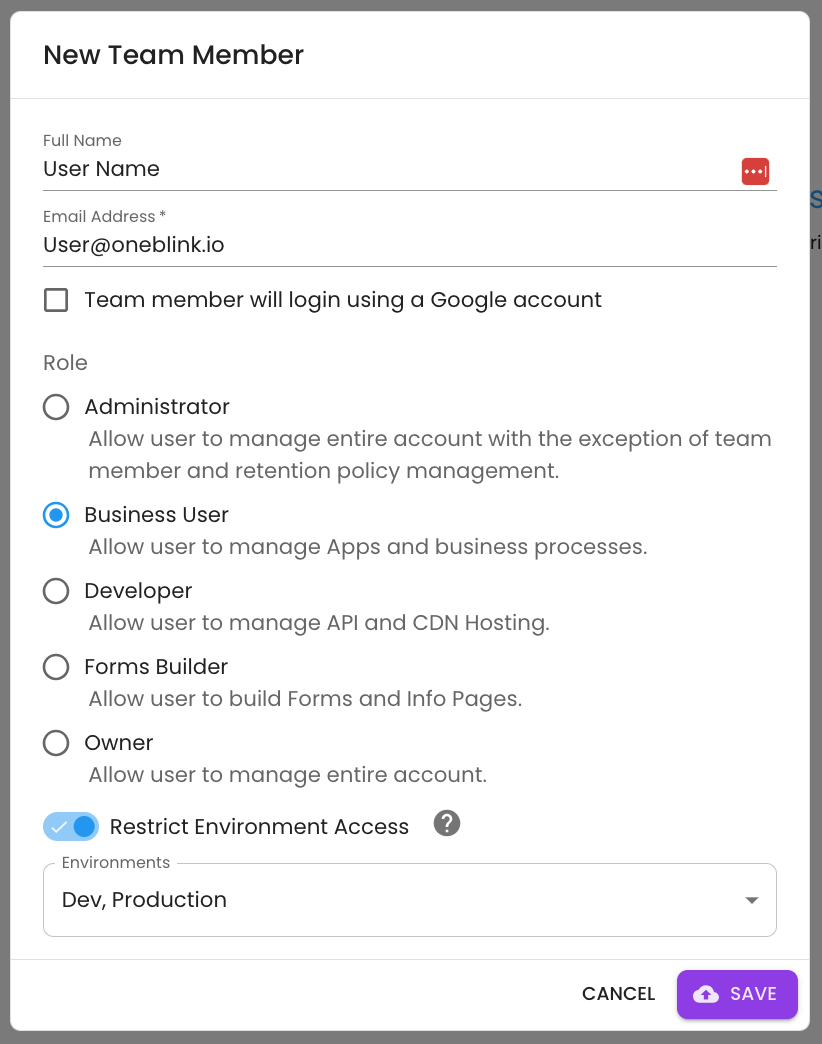Screen dimensions: 822x1044
Task: Click the 'Role' section label
Action: pyautogui.click(x=65, y=363)
